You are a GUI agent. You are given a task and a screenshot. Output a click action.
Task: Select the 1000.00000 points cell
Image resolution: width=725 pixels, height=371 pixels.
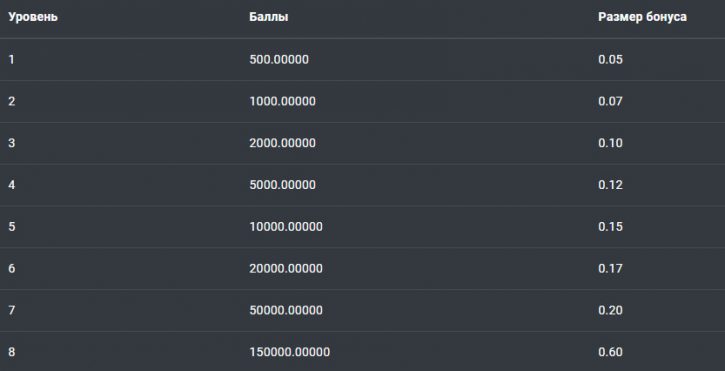pos(283,101)
